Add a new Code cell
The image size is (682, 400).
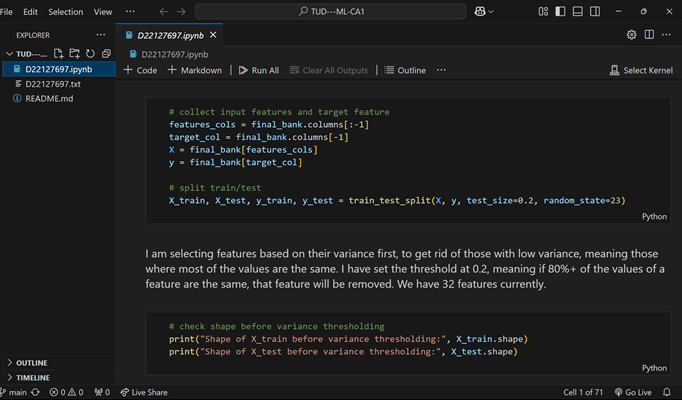140,70
